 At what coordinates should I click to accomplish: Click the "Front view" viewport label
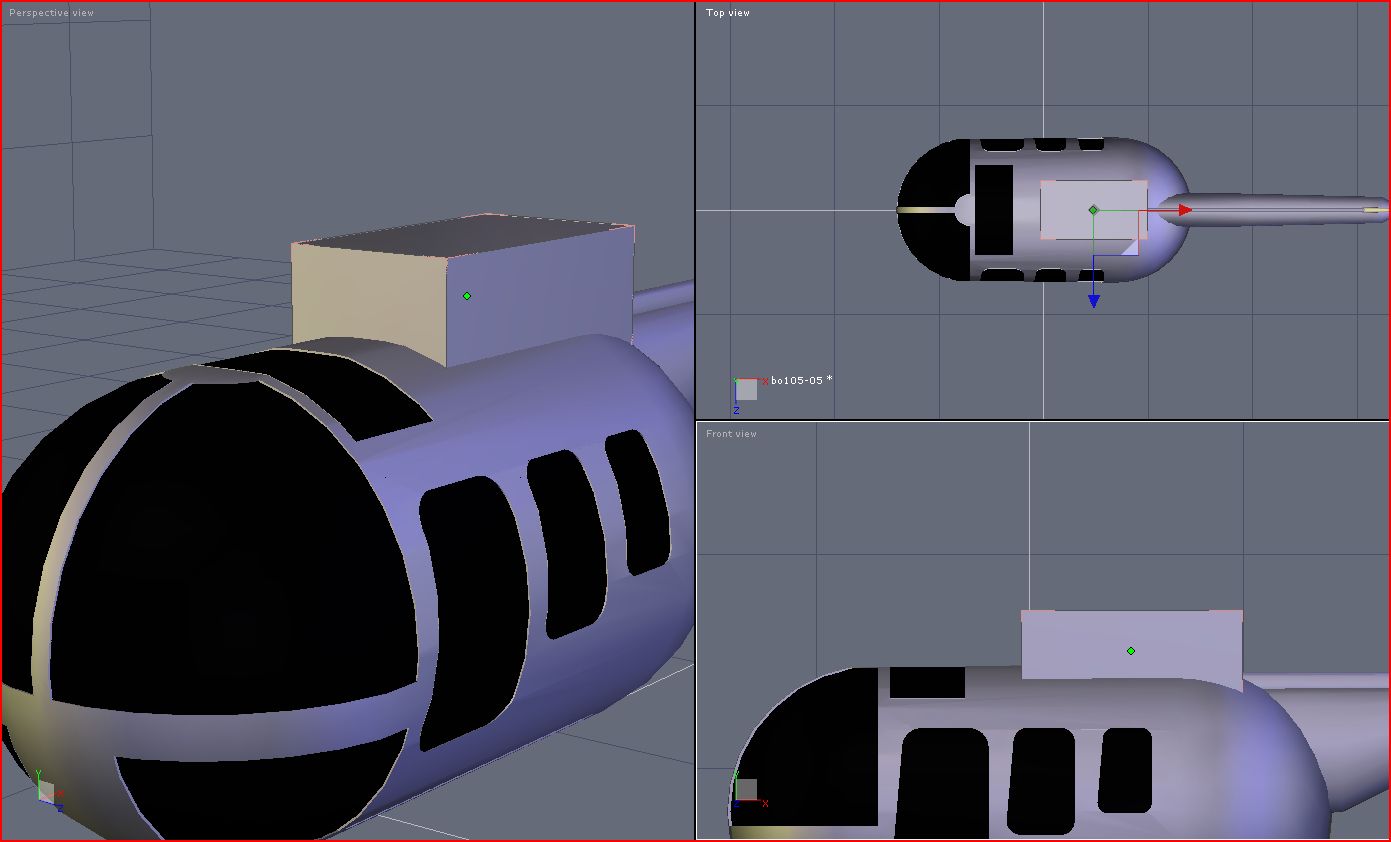pyautogui.click(x=732, y=434)
